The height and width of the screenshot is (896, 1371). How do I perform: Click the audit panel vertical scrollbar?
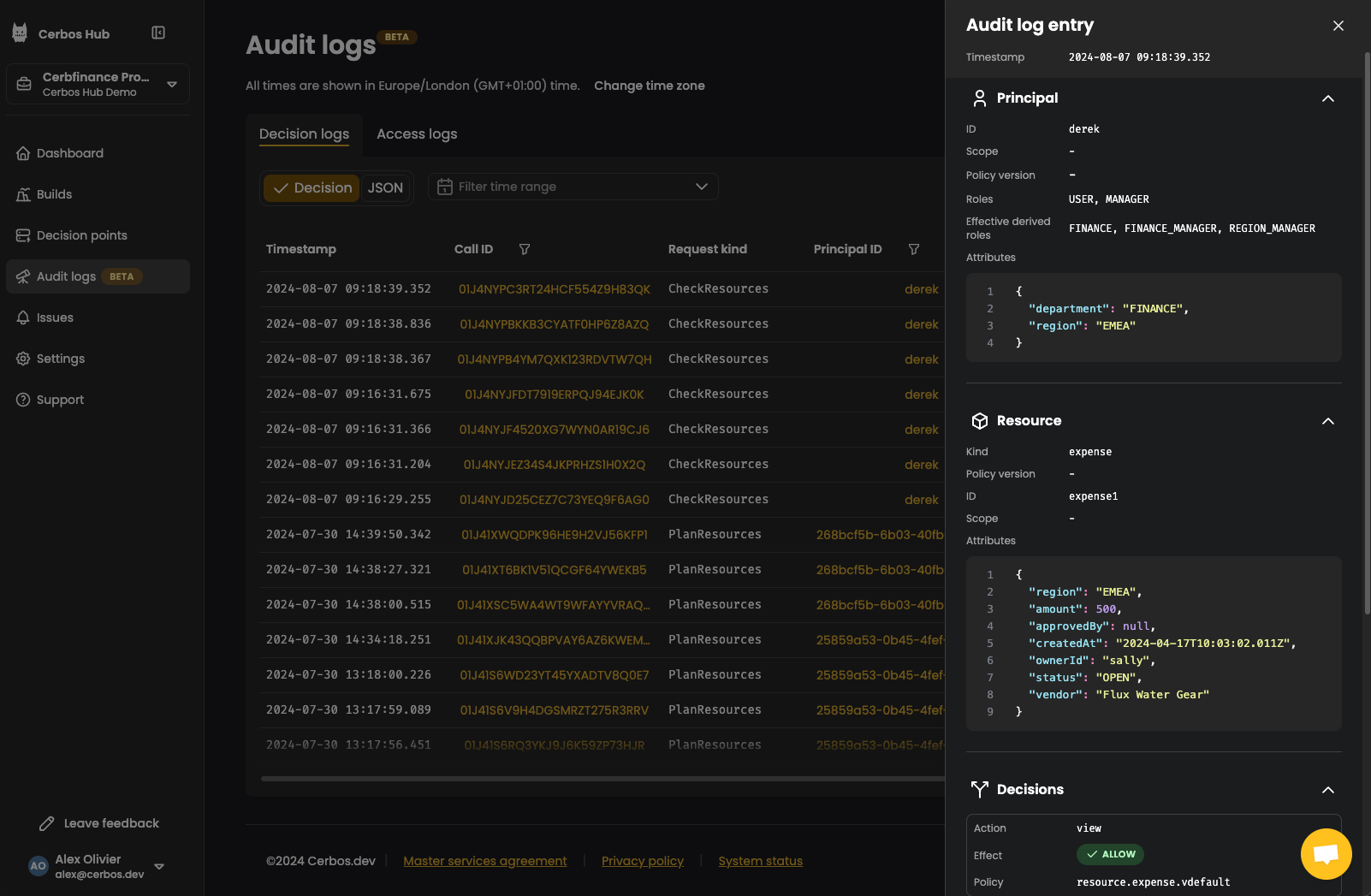tap(1368, 334)
